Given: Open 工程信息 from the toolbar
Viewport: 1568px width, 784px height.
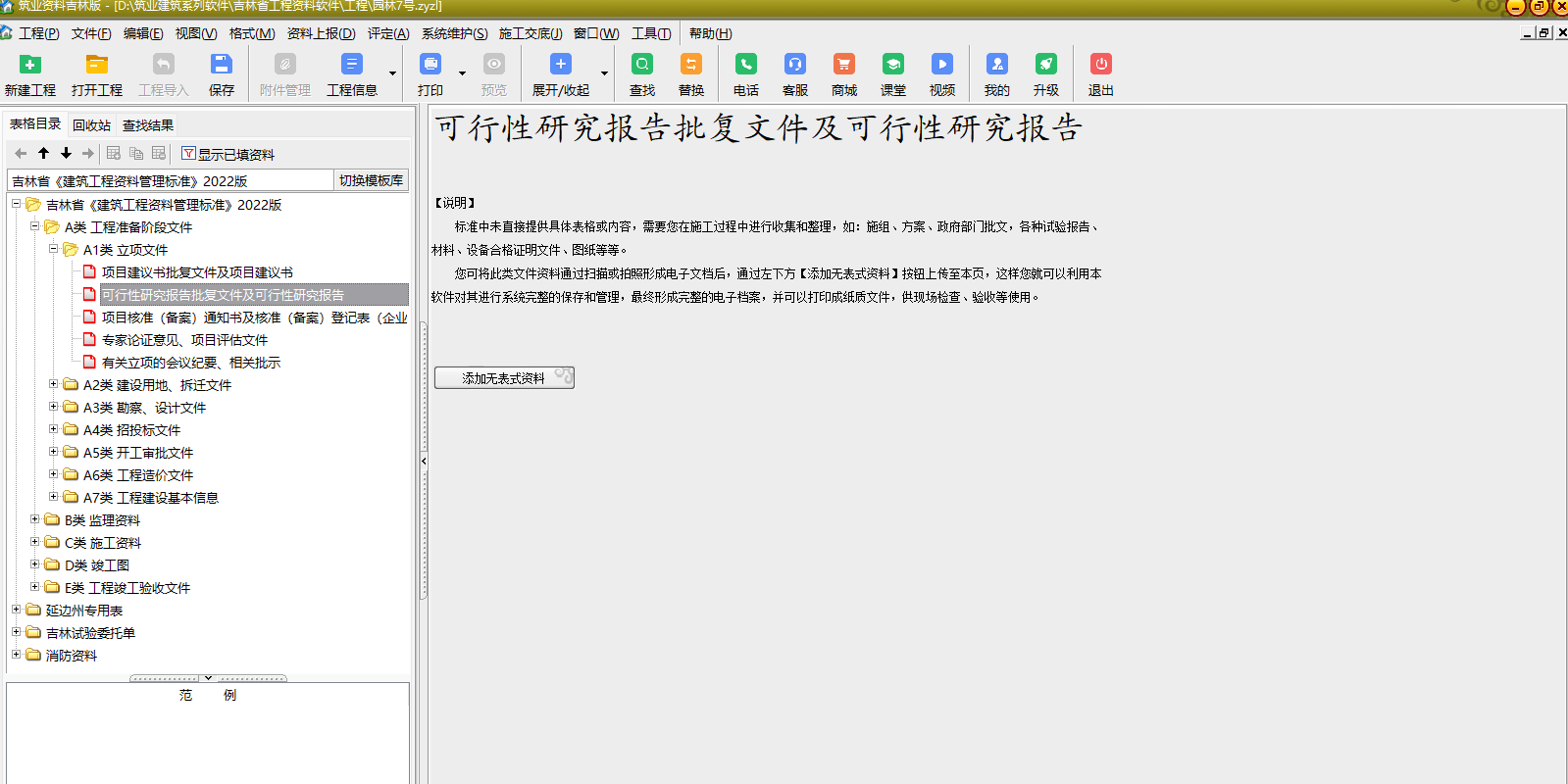Looking at the screenshot, I should point(351,66).
